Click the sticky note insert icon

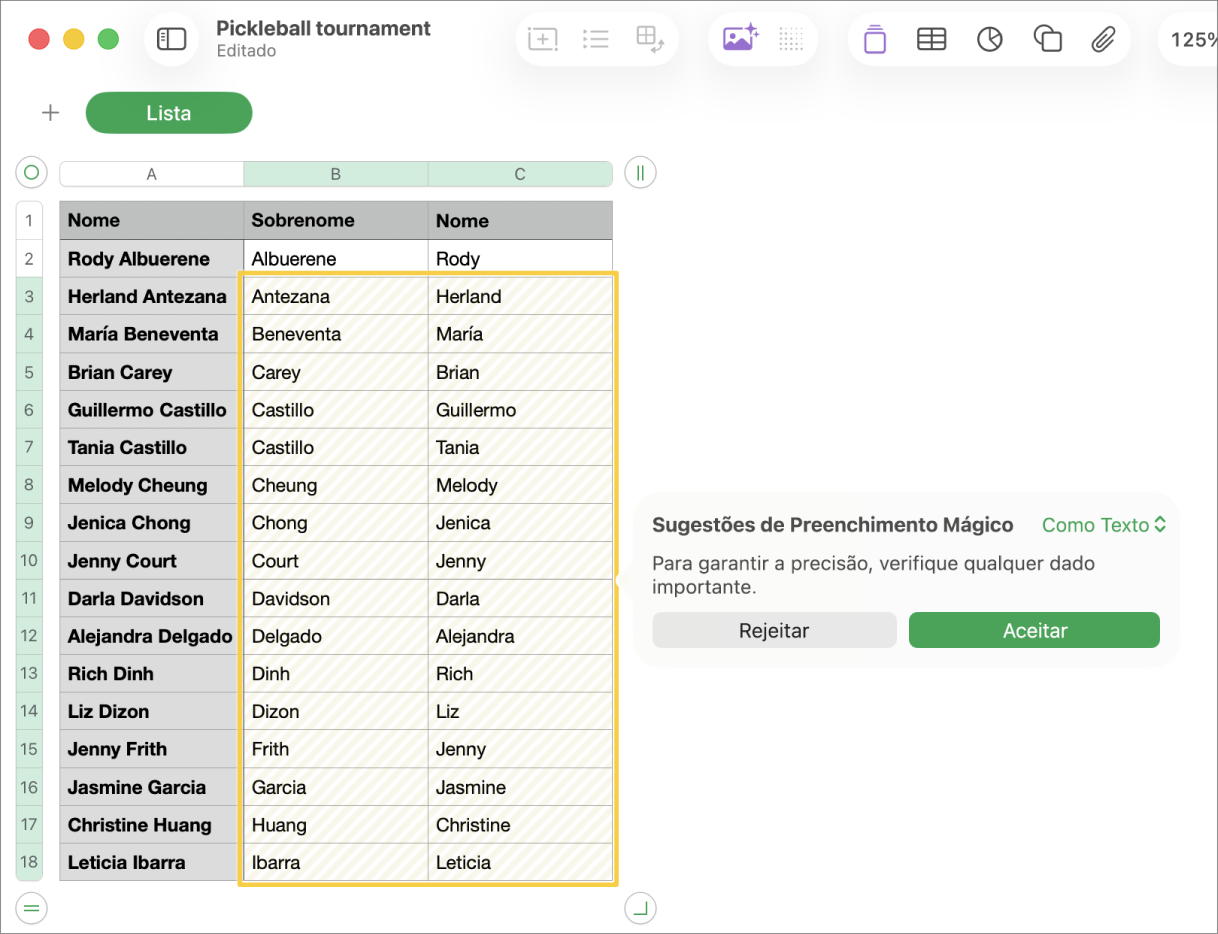click(x=874, y=39)
